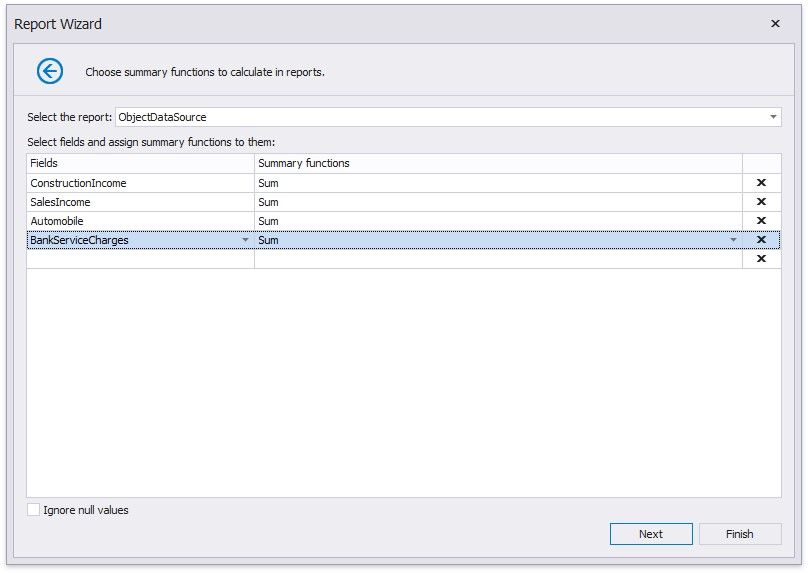Screen dimensions: 808x573
Task: Delete the SalesIncome row
Action: coord(761,202)
